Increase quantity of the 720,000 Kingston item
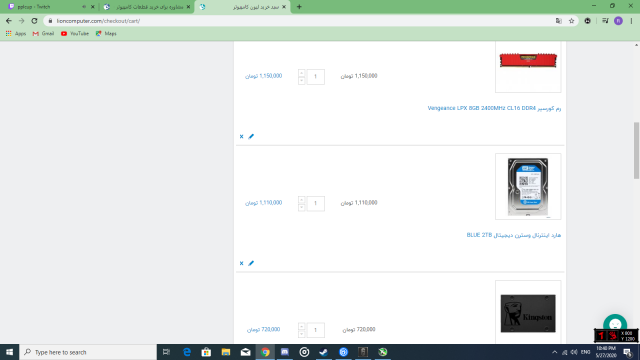Image resolution: width=640 pixels, height=360 pixels. click(302, 327)
